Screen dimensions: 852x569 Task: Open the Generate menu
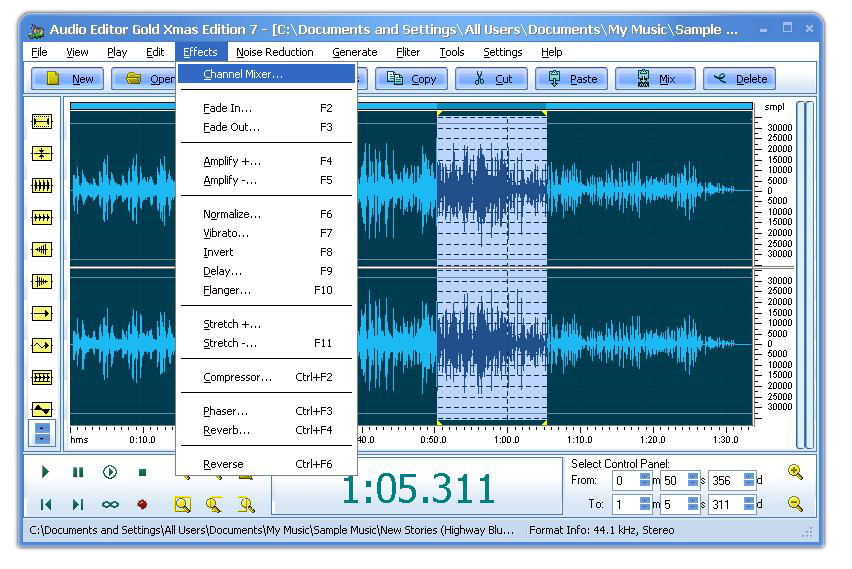click(355, 52)
